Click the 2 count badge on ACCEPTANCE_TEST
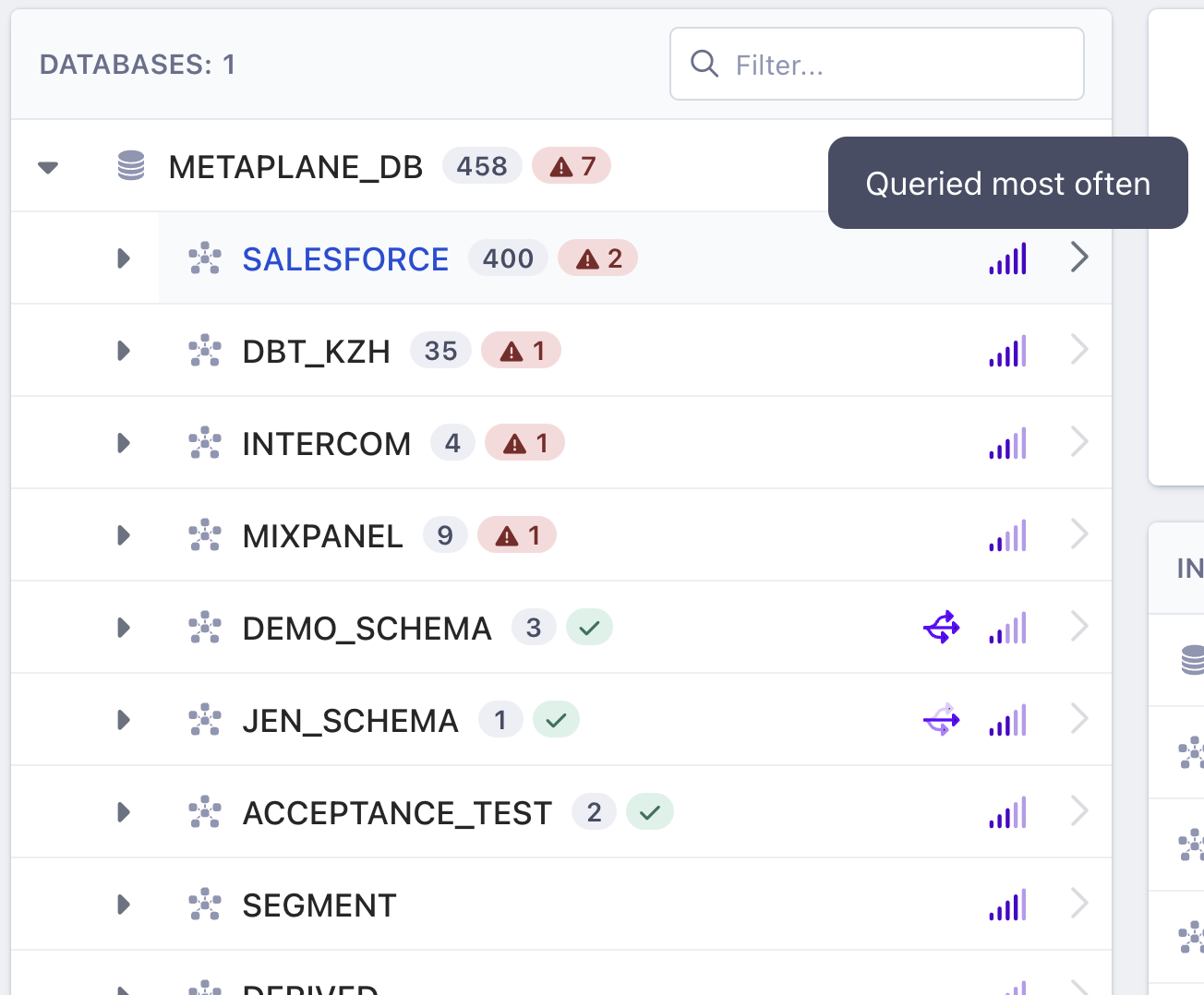1204x995 pixels. tap(595, 812)
